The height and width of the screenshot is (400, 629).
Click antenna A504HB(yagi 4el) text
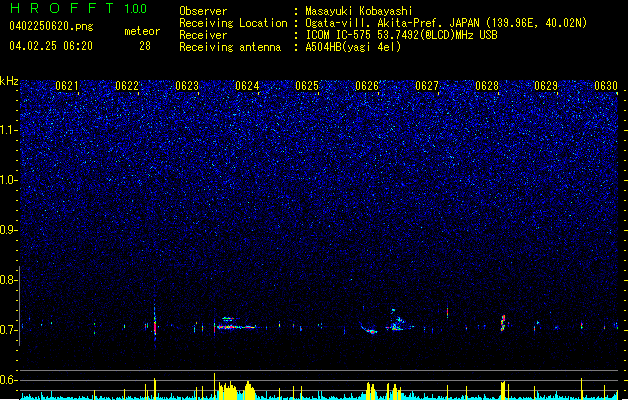[353, 47]
